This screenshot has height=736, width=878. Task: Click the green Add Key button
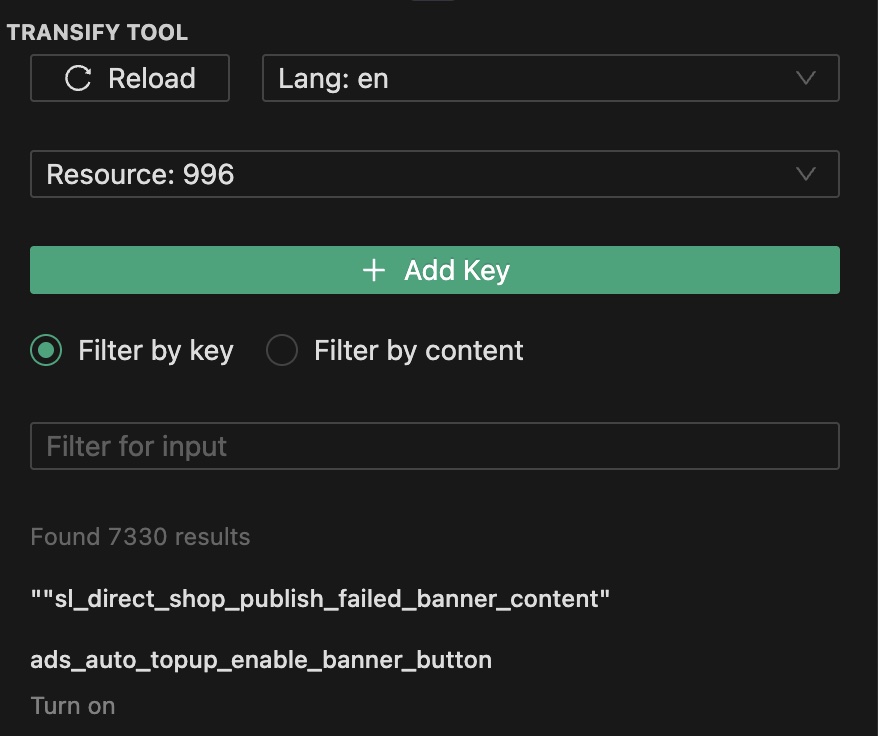435,270
